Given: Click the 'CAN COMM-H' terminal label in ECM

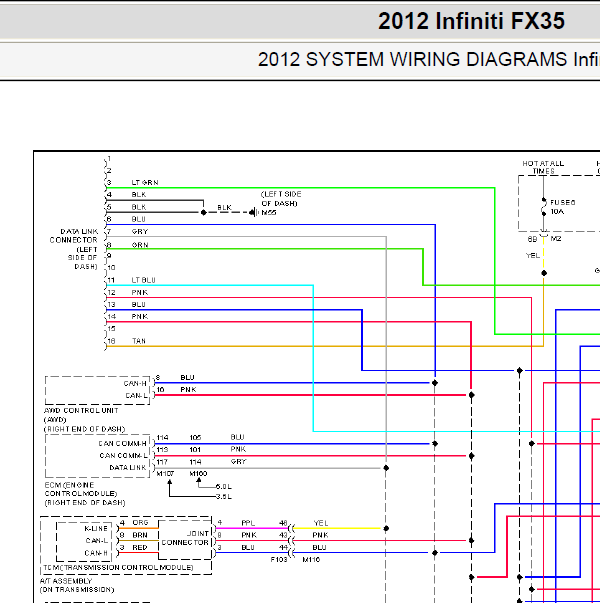Looking at the screenshot, I should point(122,443).
